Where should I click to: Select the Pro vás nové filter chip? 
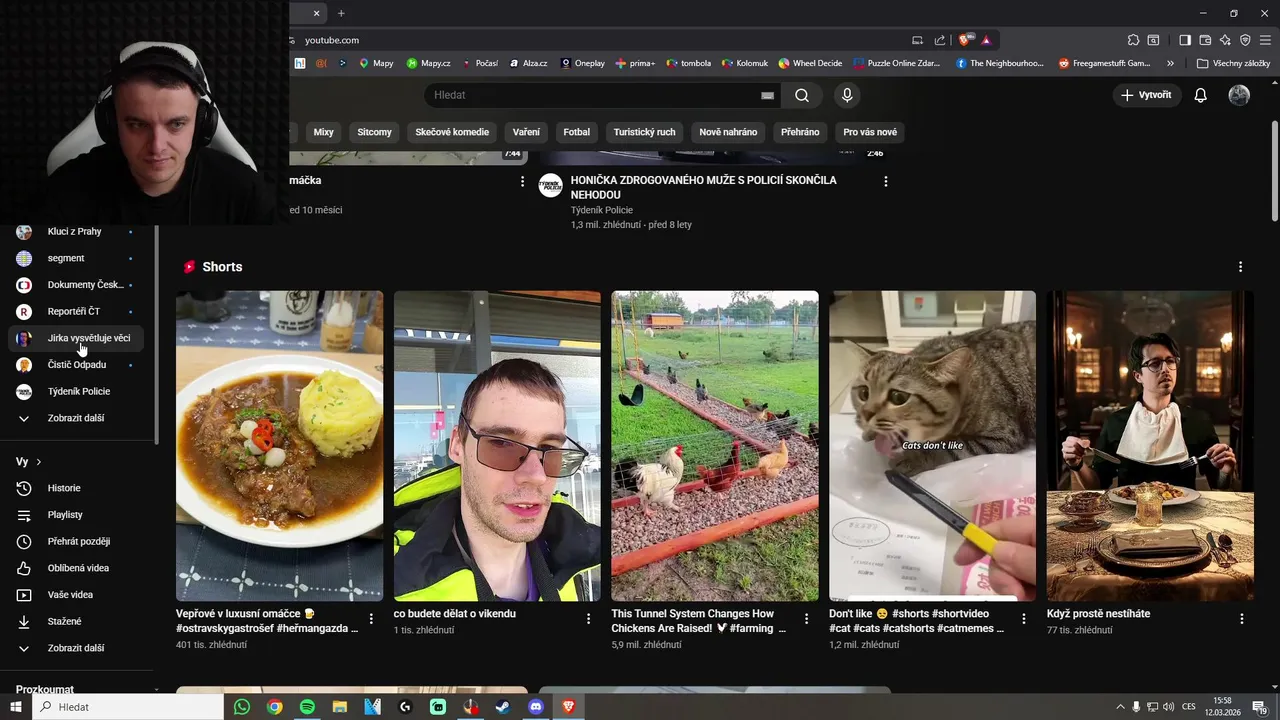point(870,132)
